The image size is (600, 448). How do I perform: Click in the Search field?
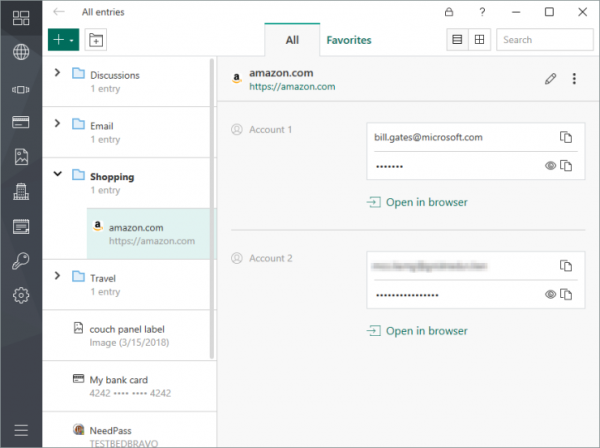coord(543,40)
